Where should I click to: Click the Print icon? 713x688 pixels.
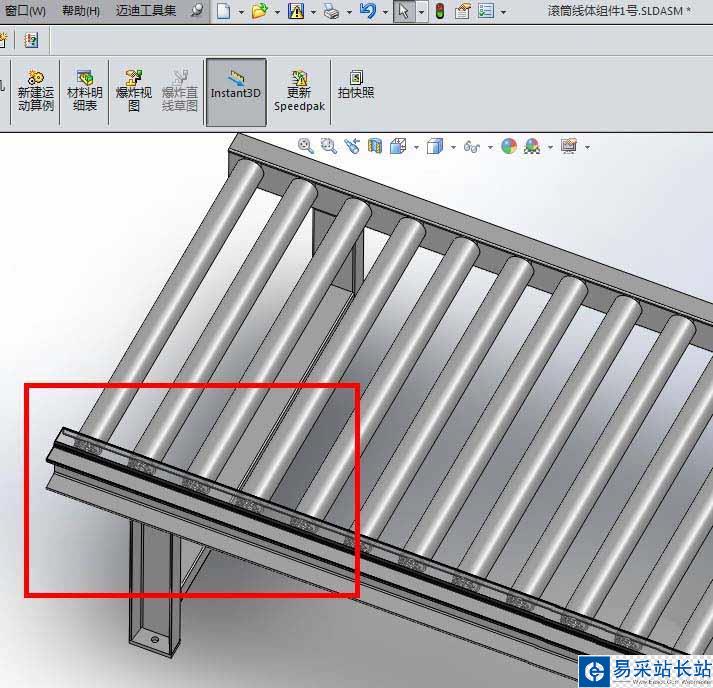[x=331, y=11]
